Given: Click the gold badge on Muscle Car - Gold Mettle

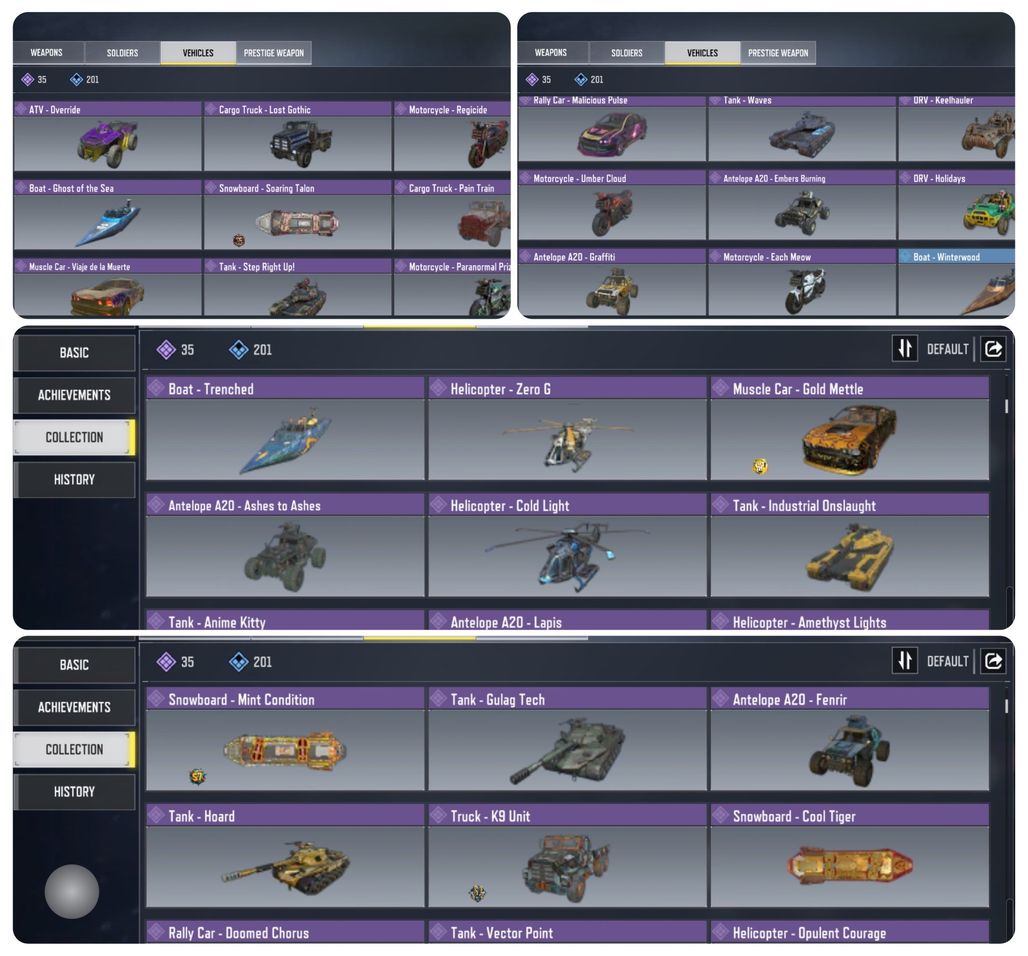Looking at the screenshot, I should (x=760, y=466).
